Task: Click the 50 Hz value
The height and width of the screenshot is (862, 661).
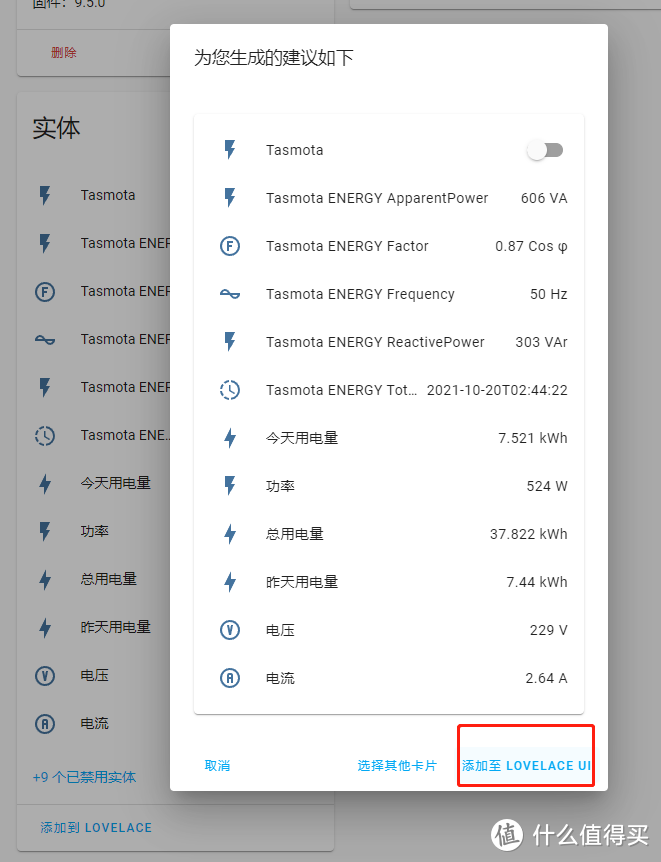Action: 548,294
